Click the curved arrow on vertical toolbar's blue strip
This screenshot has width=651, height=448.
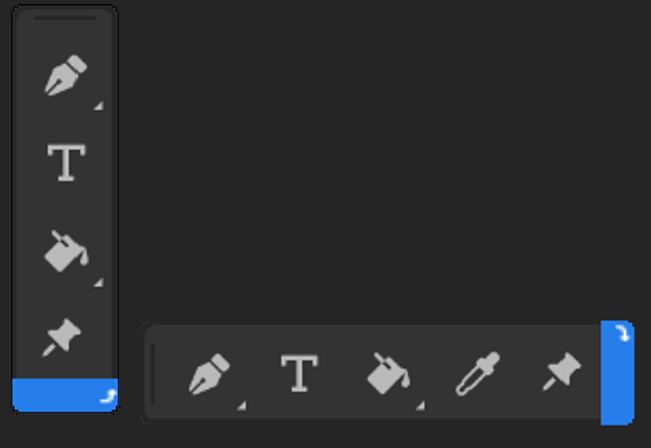coord(109,396)
